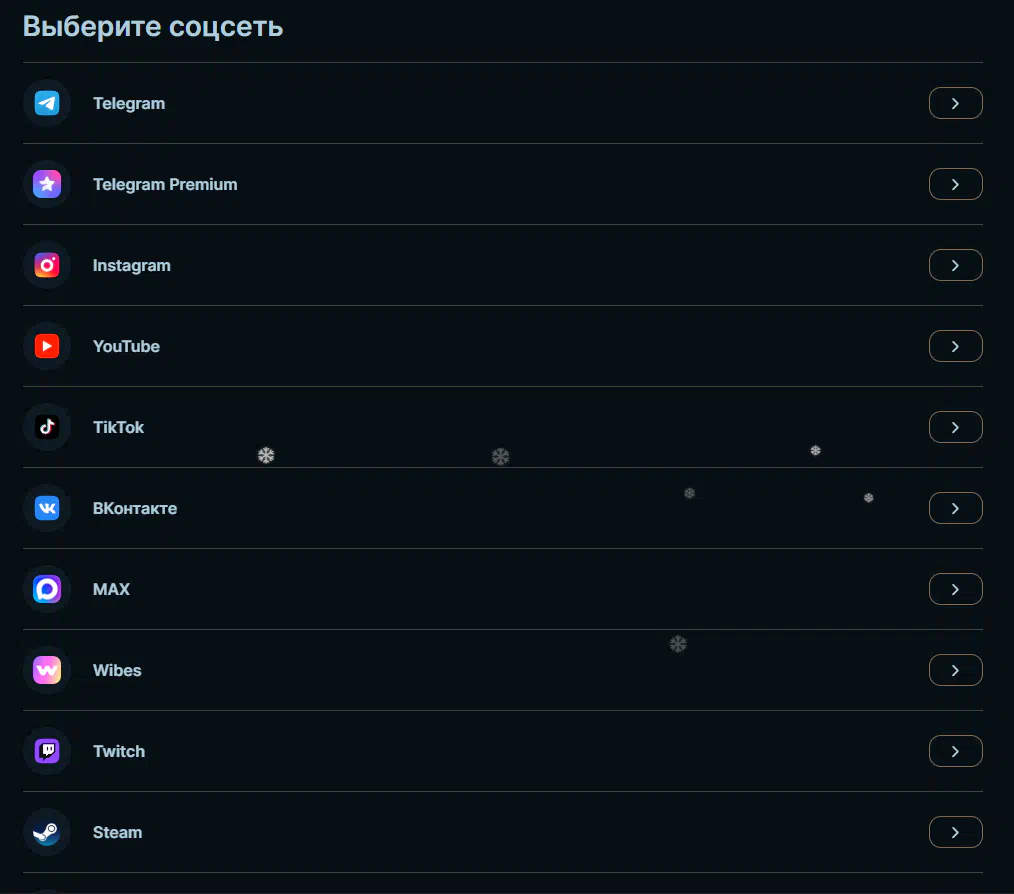This screenshot has width=1014, height=894.
Task: Expand the Telegram row chevron
Action: tap(955, 103)
